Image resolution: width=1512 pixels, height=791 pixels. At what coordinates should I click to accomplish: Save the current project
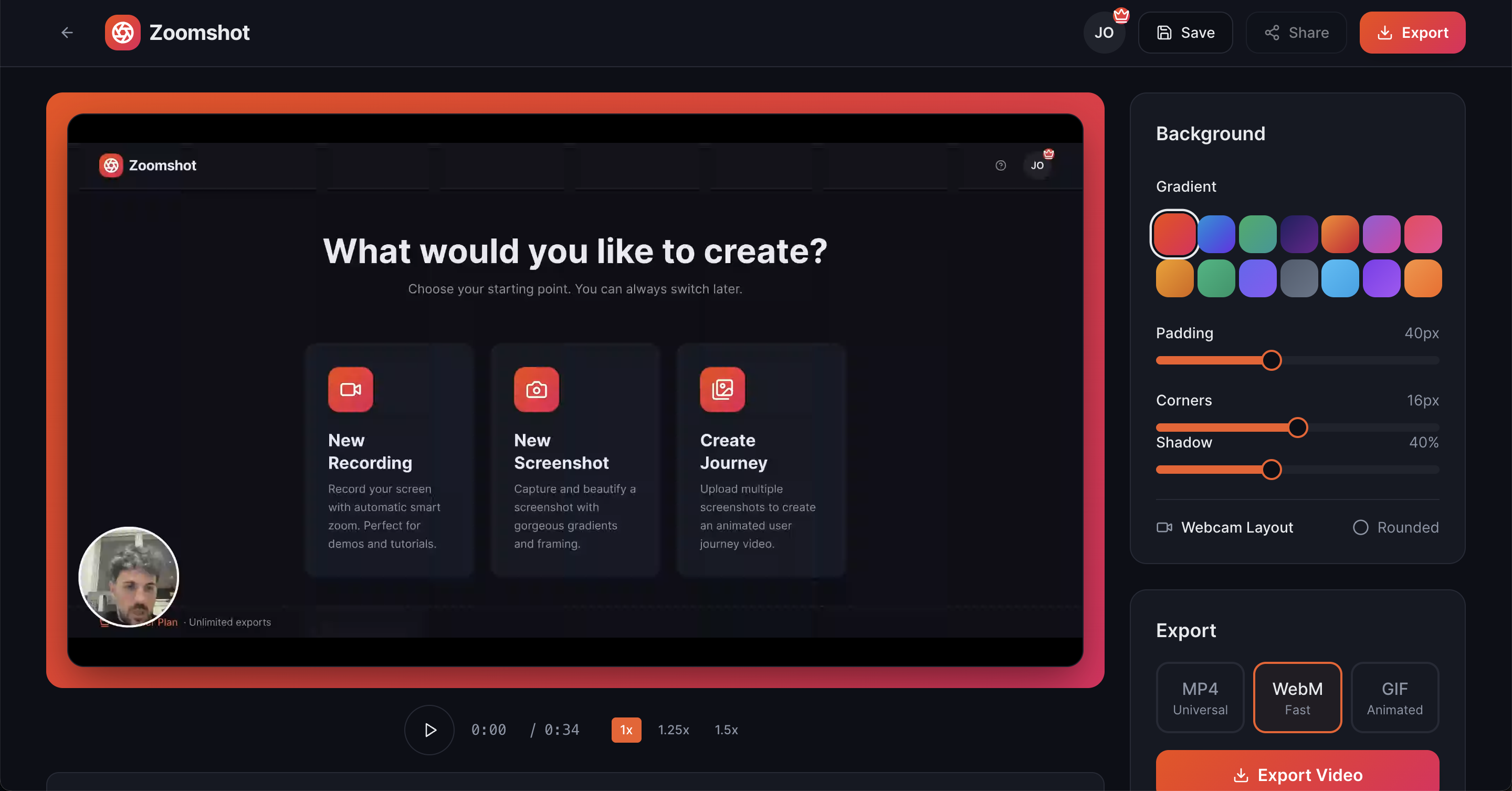(x=1185, y=32)
